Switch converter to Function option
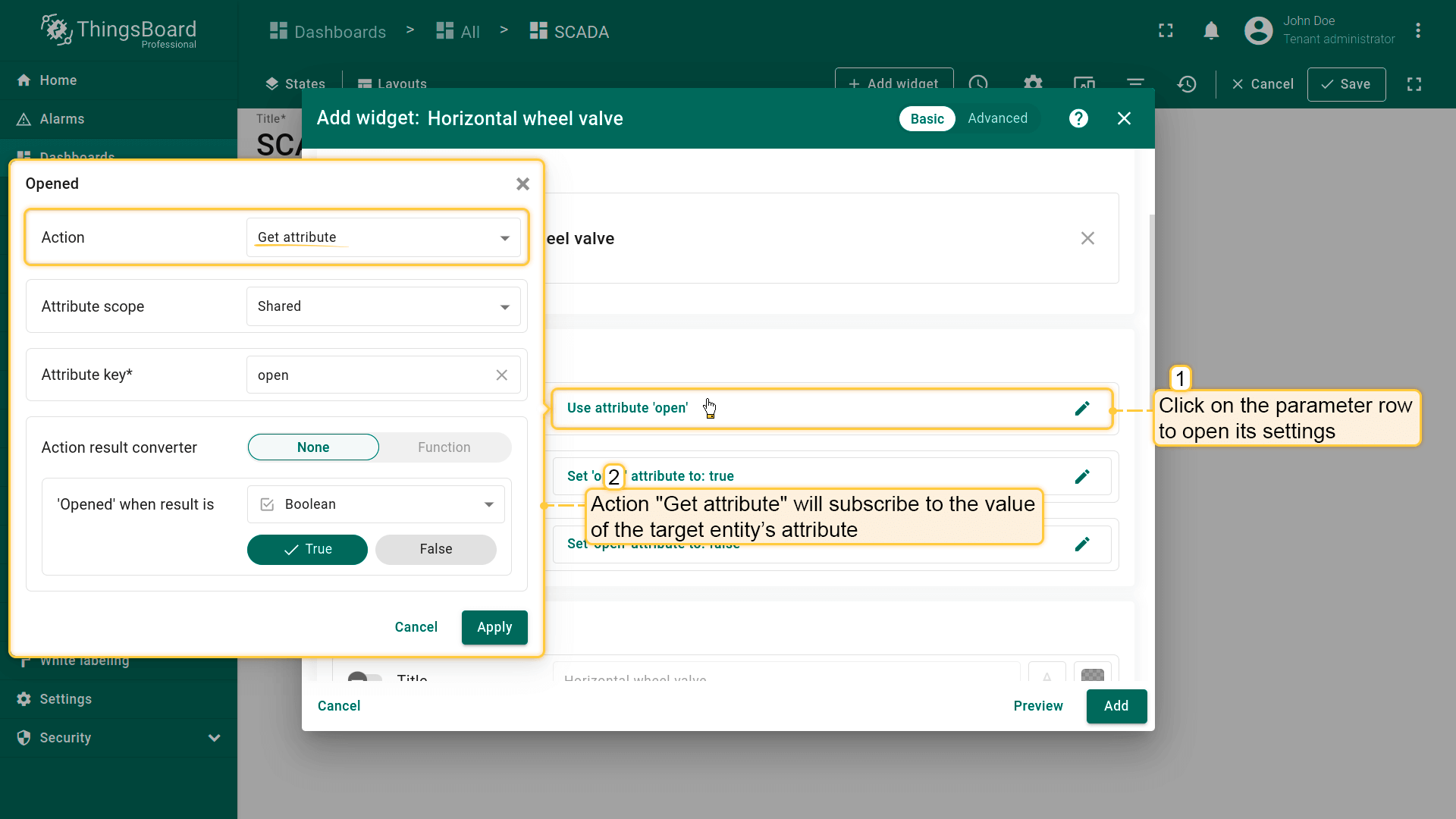The image size is (1456, 819). point(444,447)
